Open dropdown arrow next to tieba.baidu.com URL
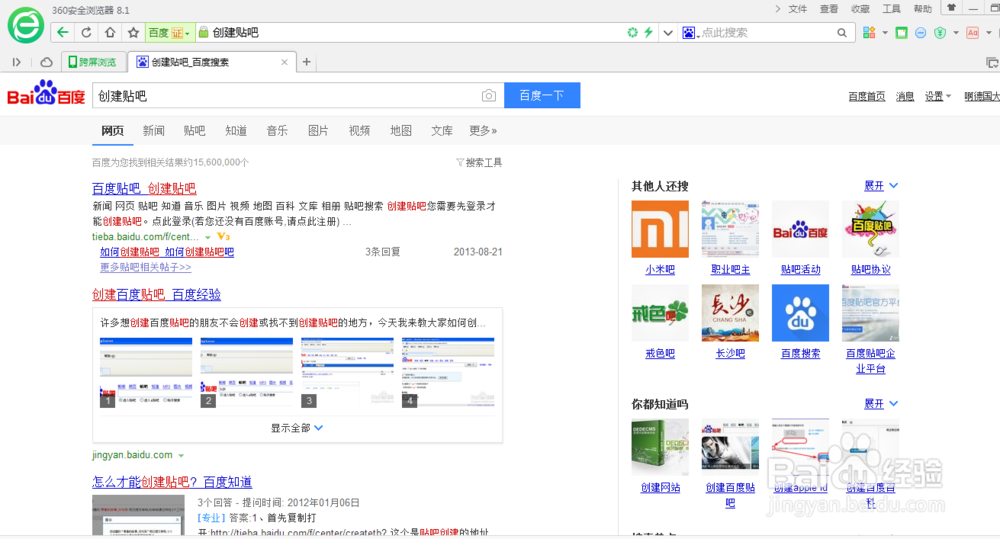Viewport: 1000px width, 539px height. click(x=207, y=237)
